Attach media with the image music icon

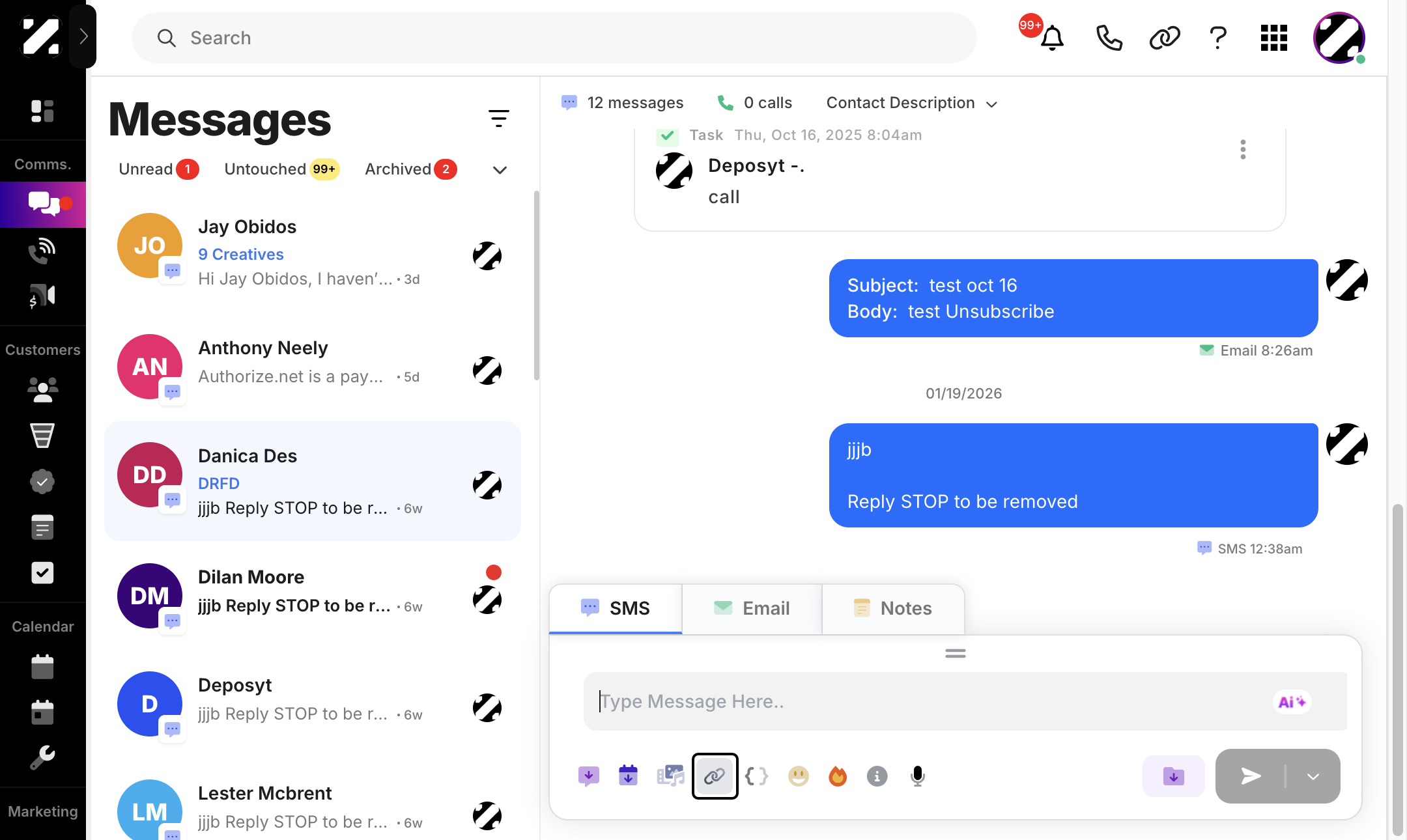(x=670, y=776)
